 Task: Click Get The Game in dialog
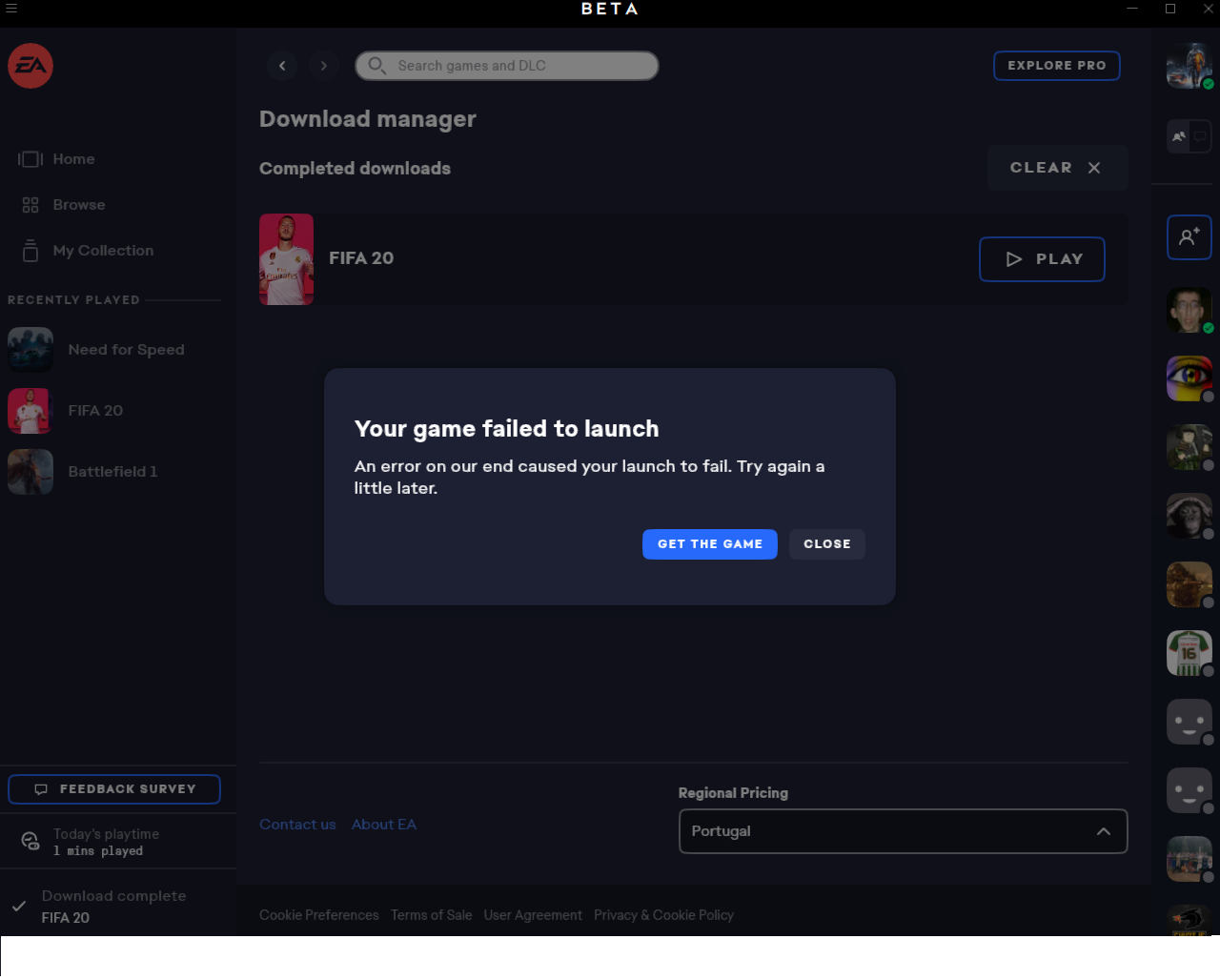[710, 544]
